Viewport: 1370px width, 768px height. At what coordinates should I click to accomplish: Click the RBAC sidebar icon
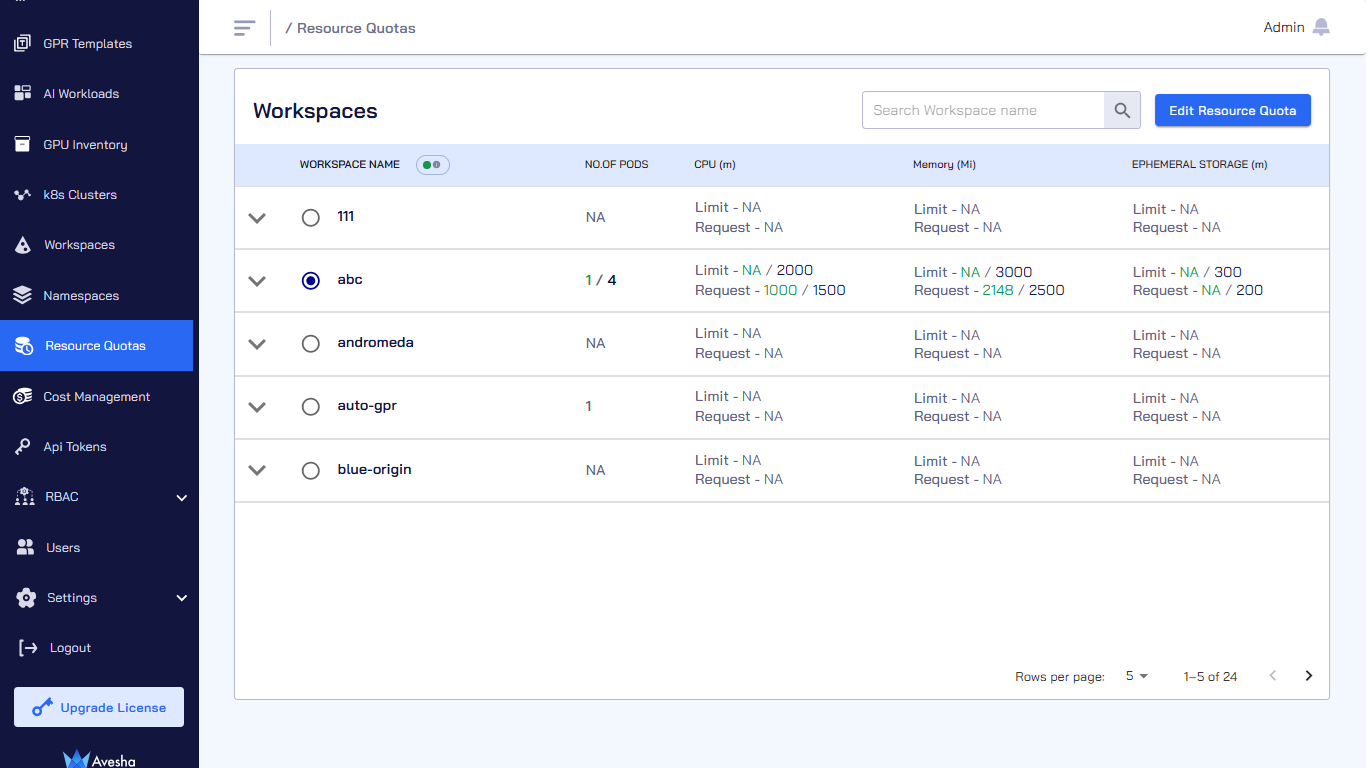(24, 497)
